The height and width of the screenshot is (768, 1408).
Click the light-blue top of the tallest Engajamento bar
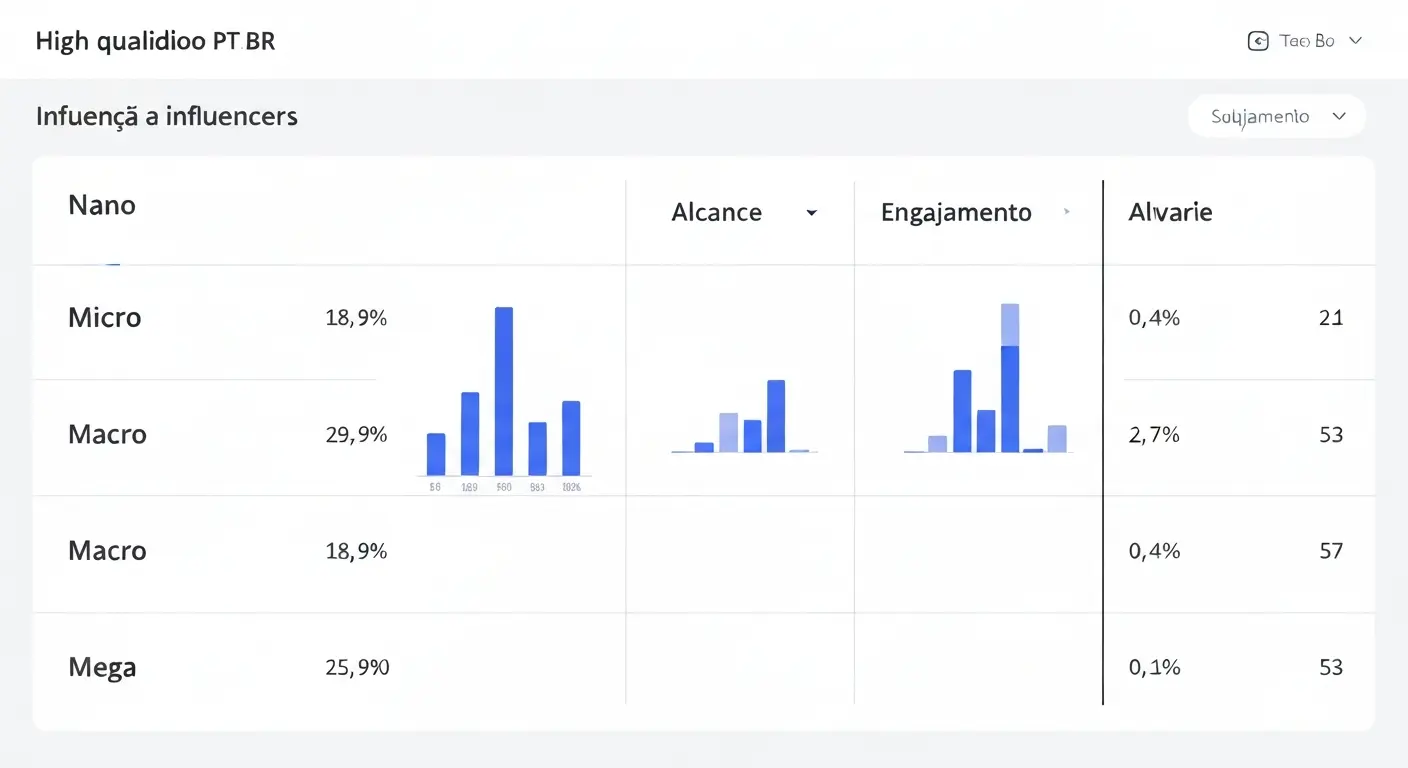pos(1010,324)
